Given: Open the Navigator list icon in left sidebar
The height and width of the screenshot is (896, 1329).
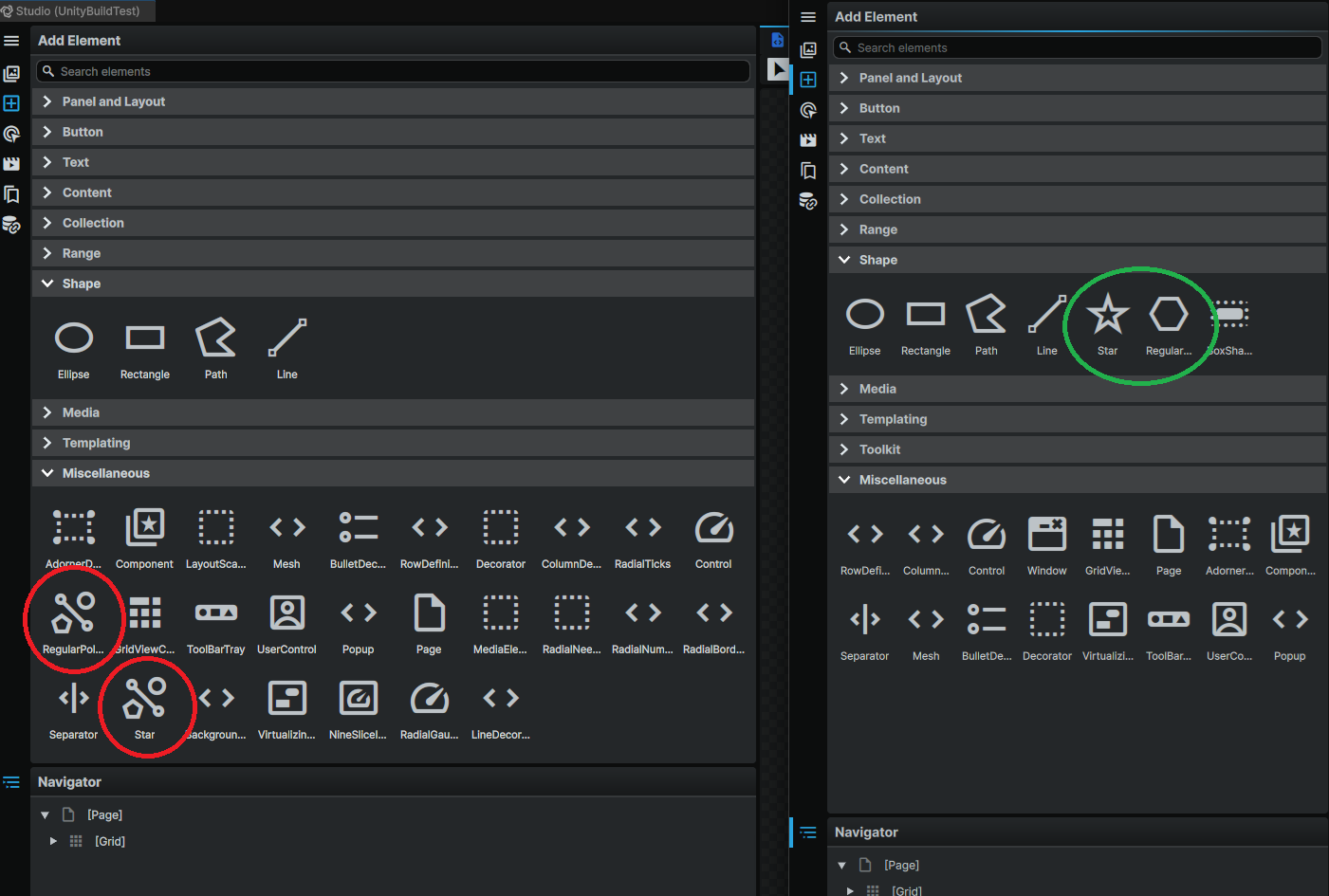Looking at the screenshot, I should coord(11,782).
